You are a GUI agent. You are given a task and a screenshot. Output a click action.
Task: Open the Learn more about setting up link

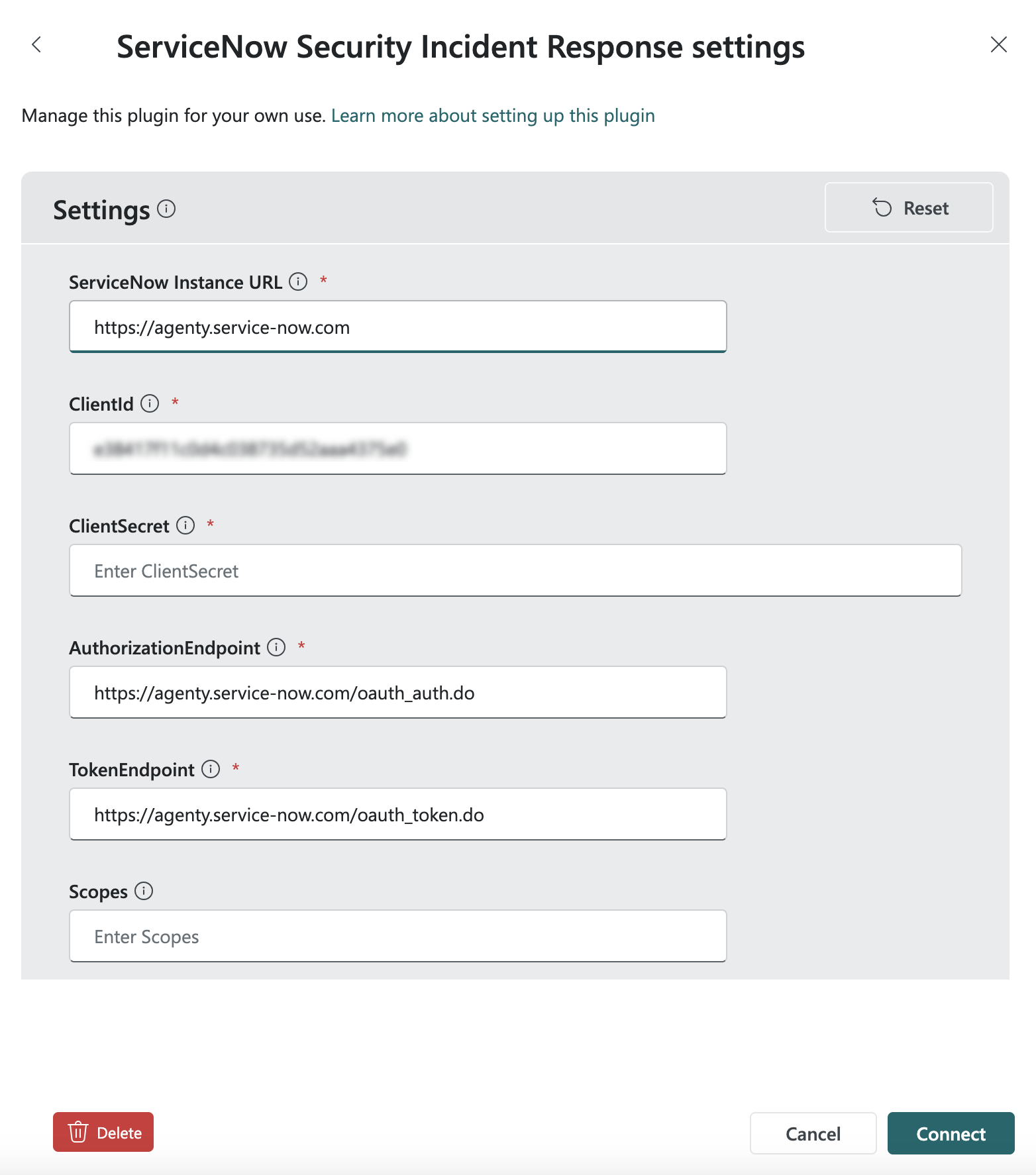click(493, 115)
